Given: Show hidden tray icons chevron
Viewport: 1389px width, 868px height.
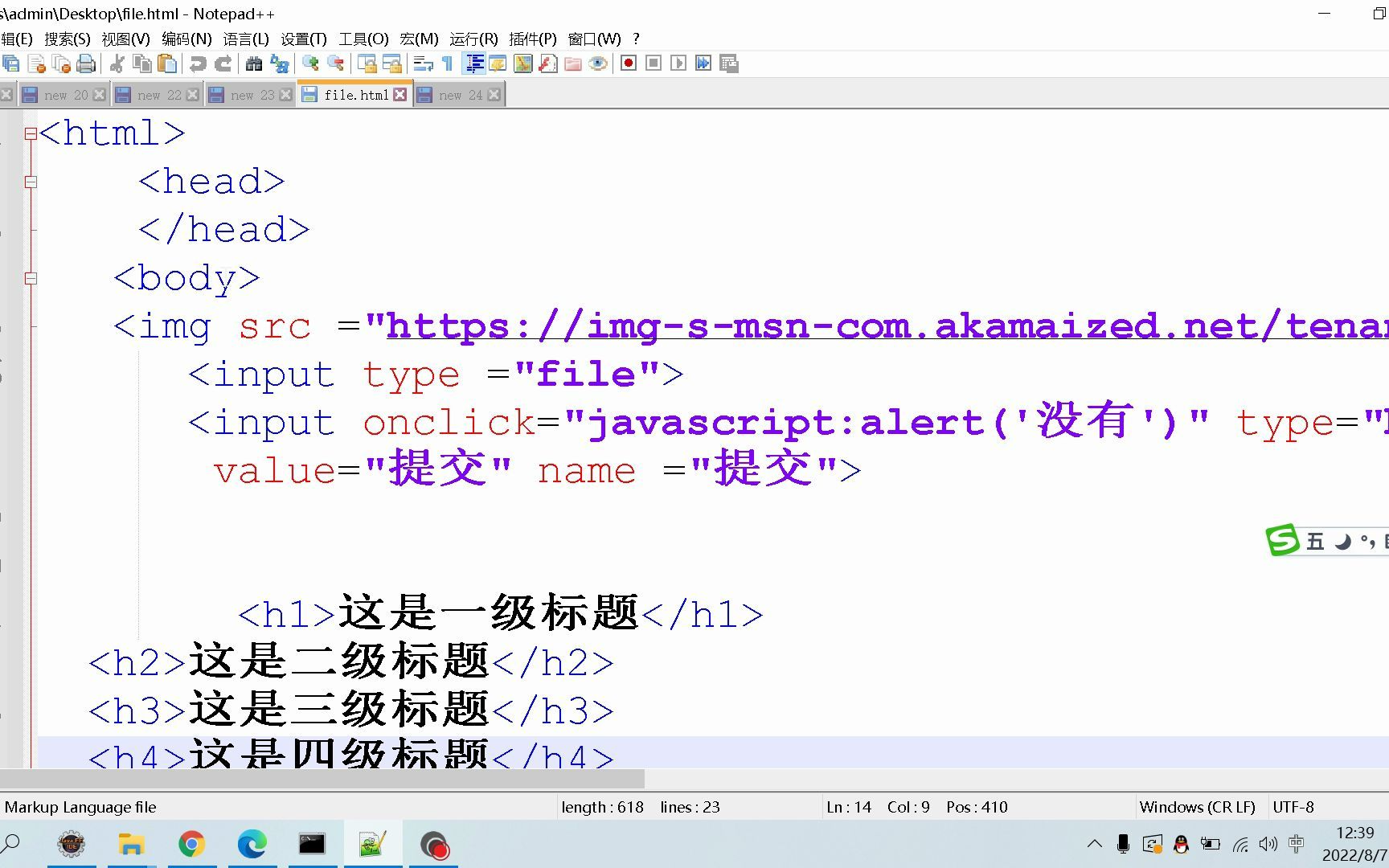Looking at the screenshot, I should pos(1095,844).
